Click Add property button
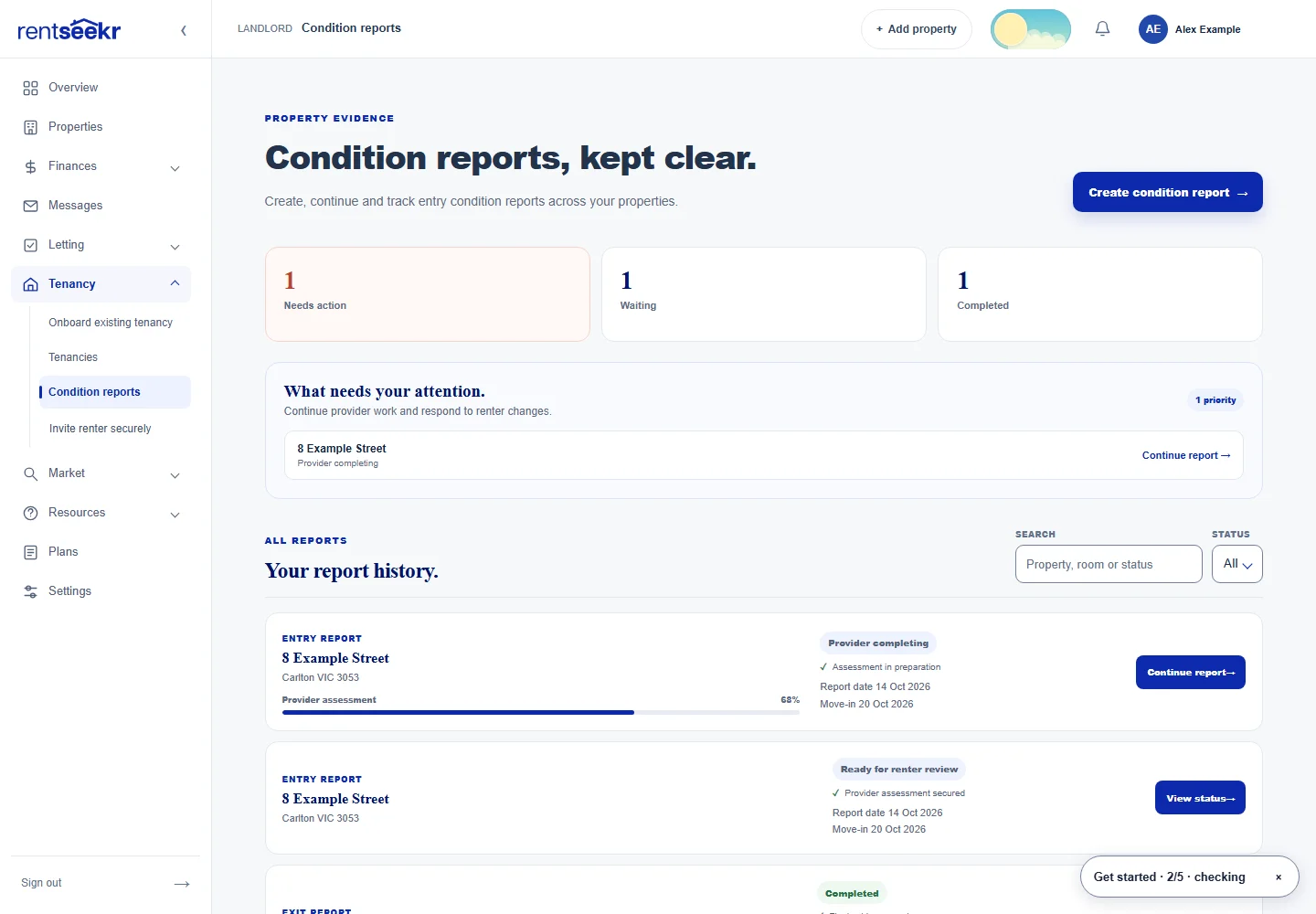Image resolution: width=1316 pixels, height=914 pixels. [917, 29]
